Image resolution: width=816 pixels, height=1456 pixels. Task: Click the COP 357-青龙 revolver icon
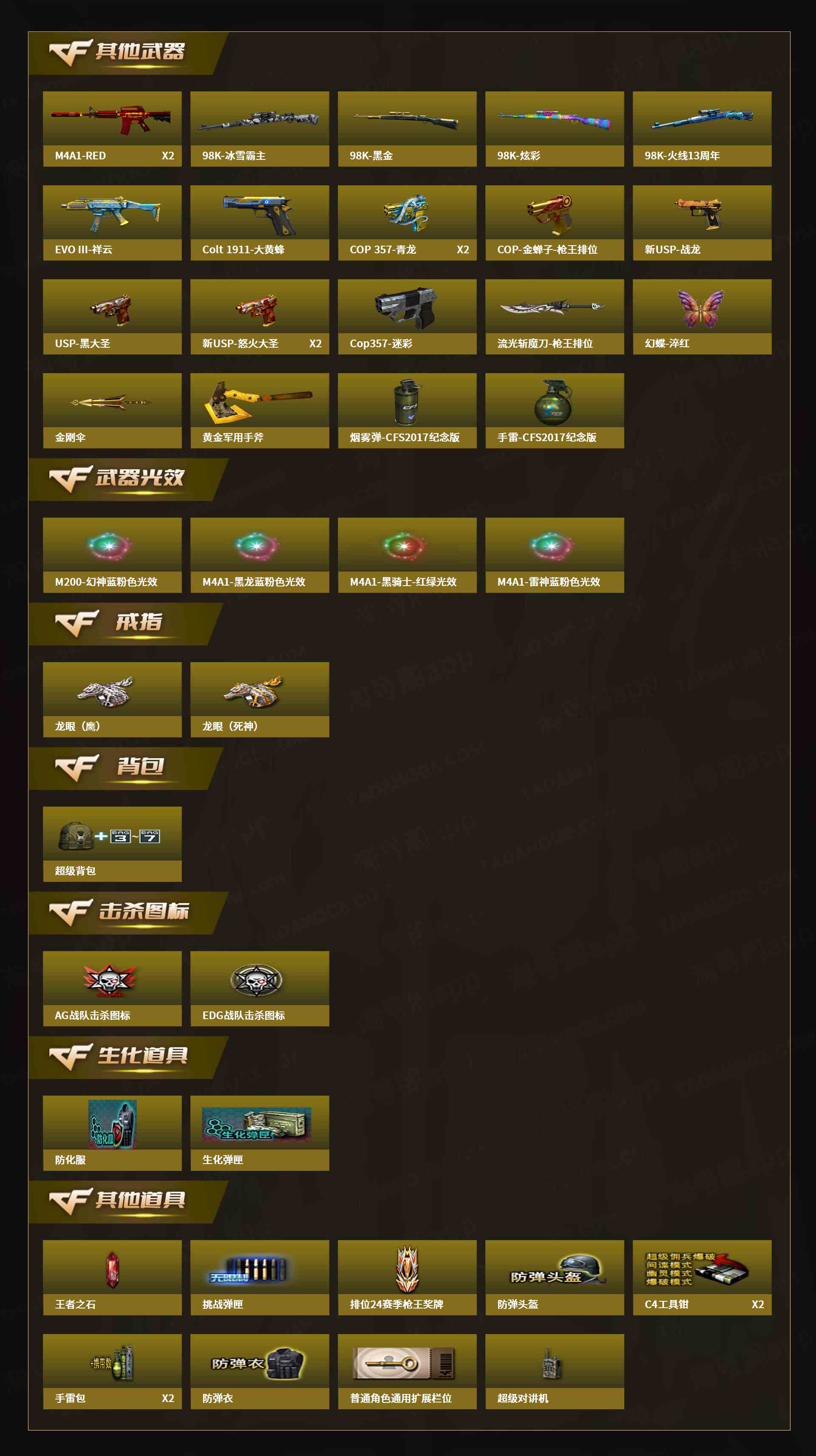point(407,214)
